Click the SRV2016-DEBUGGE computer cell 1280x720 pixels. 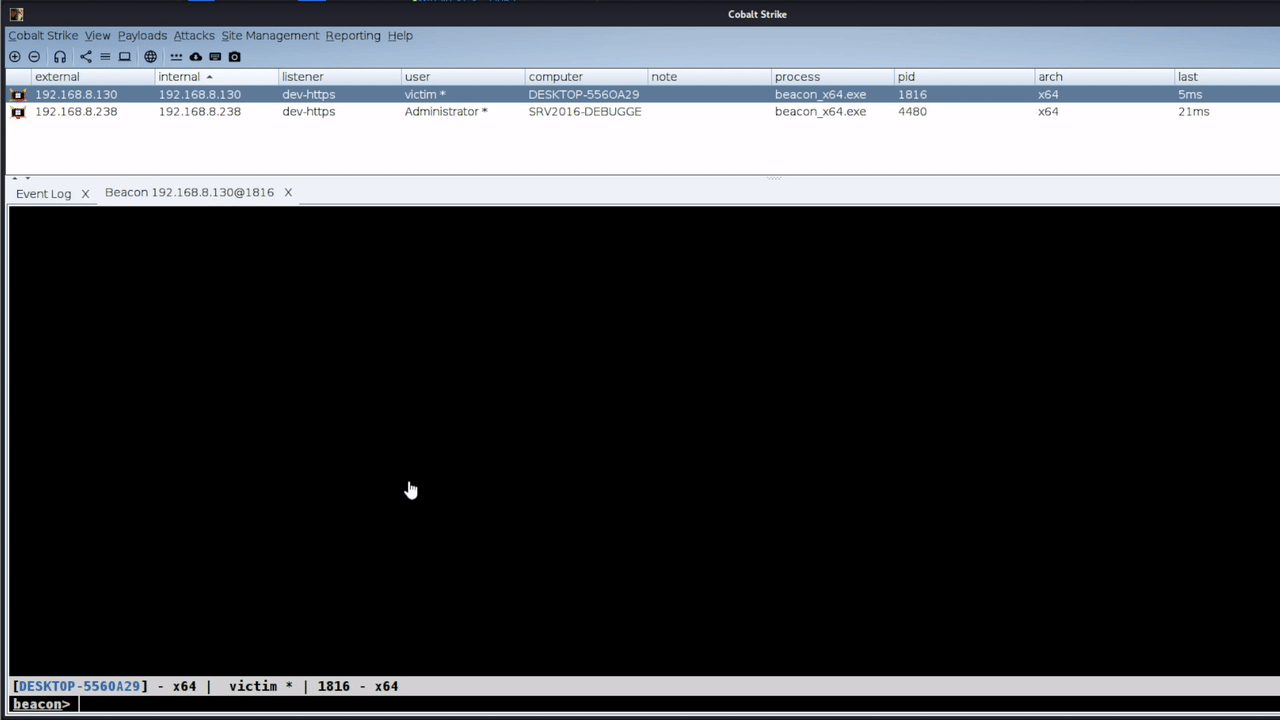[x=585, y=112]
